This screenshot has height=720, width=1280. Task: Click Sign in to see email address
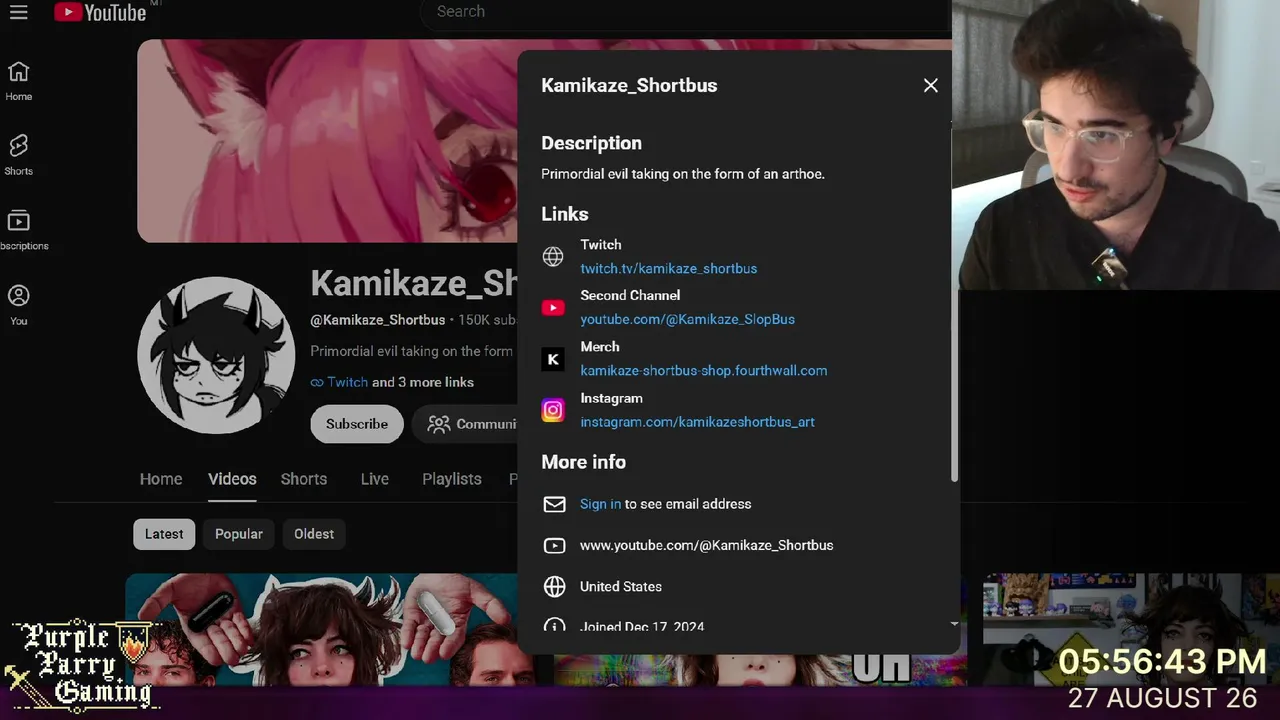[x=600, y=504]
